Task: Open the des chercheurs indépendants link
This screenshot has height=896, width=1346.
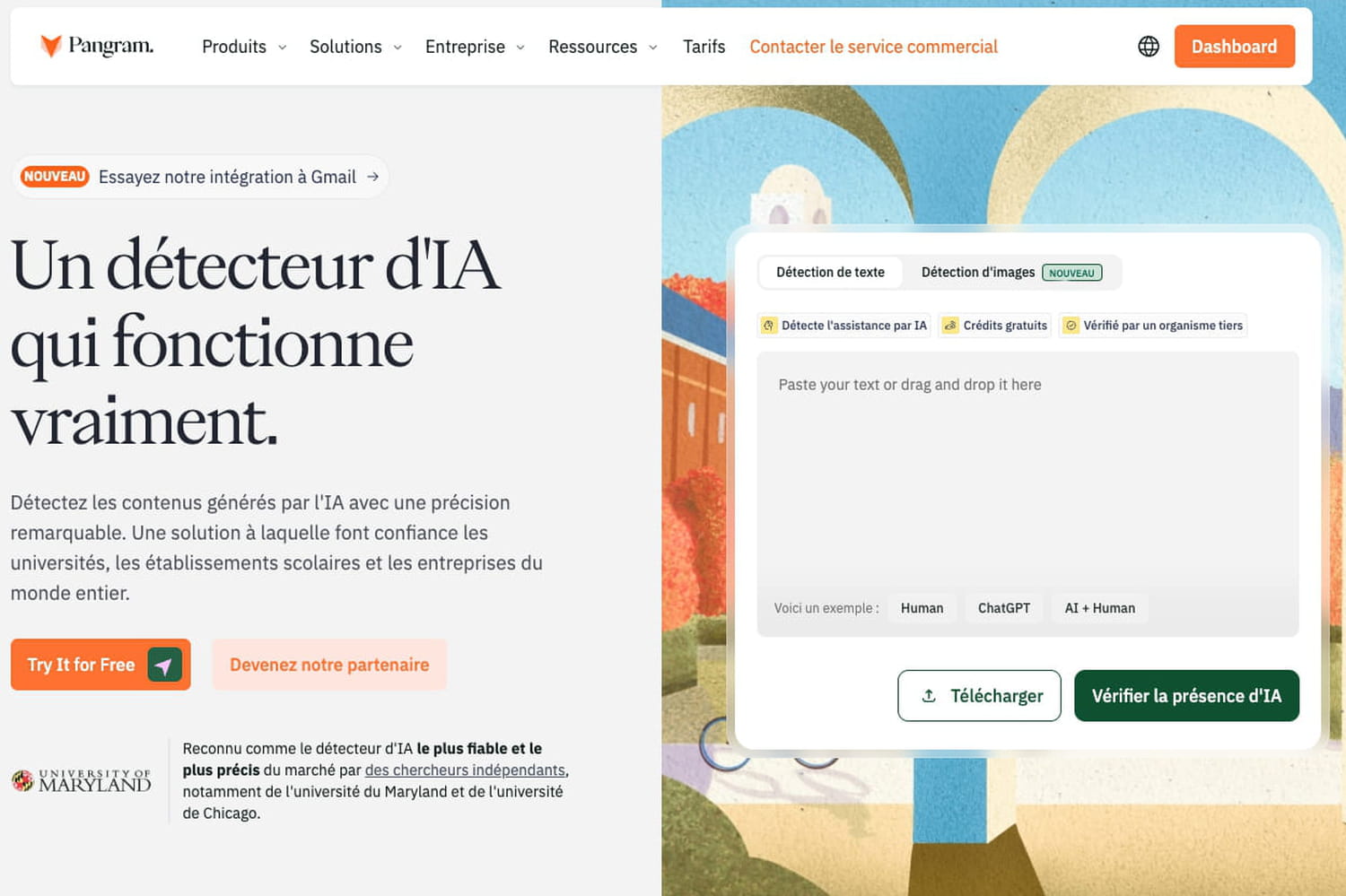Action: click(x=465, y=770)
